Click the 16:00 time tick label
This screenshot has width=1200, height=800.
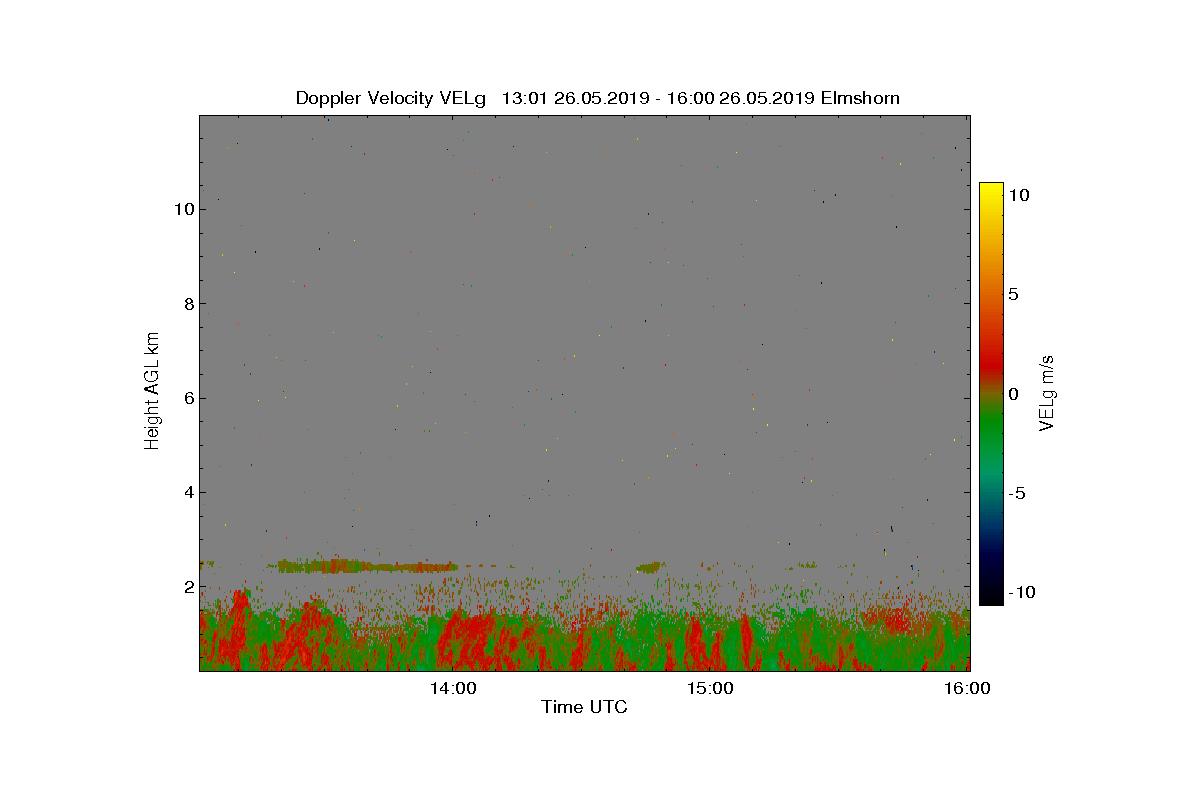pyautogui.click(x=968, y=688)
